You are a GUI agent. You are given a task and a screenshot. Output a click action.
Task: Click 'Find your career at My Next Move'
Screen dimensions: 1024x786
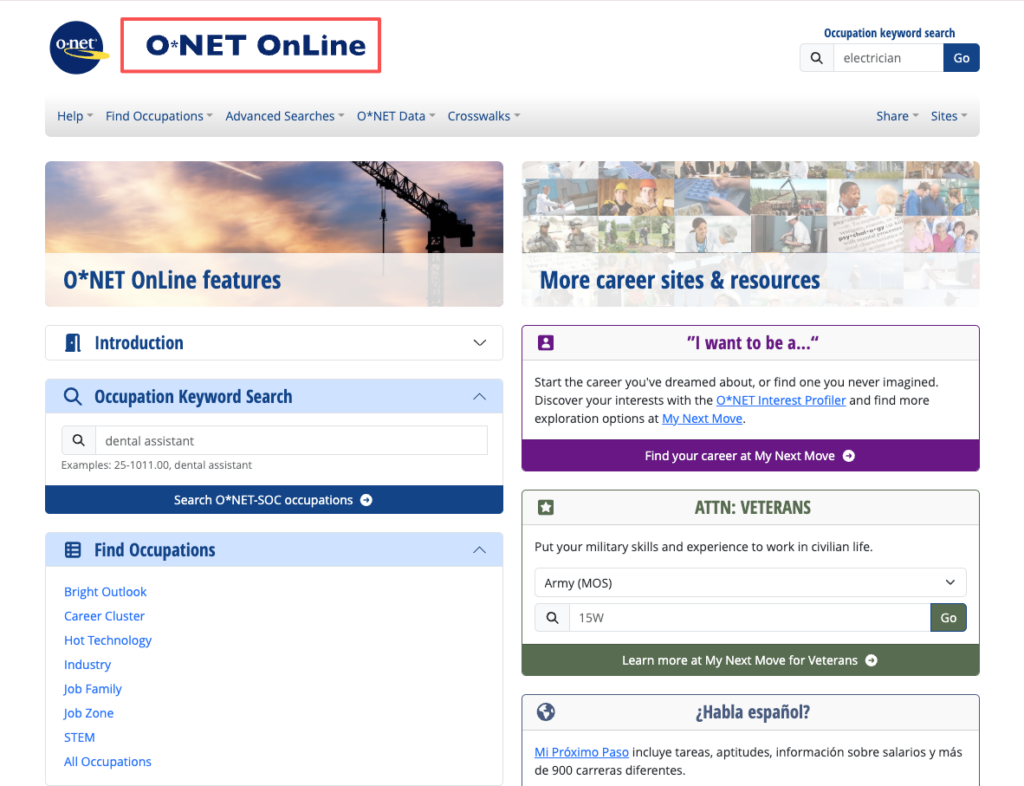(x=750, y=455)
